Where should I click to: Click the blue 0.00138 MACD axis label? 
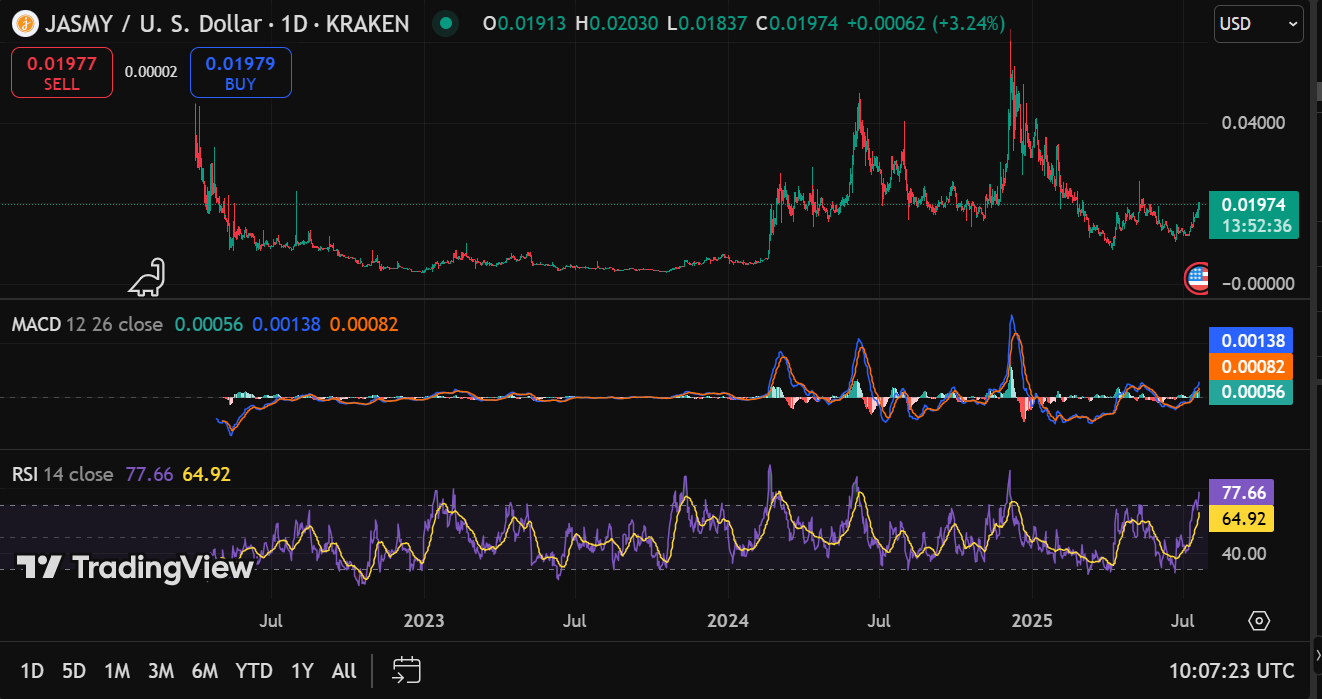[x=1251, y=340]
